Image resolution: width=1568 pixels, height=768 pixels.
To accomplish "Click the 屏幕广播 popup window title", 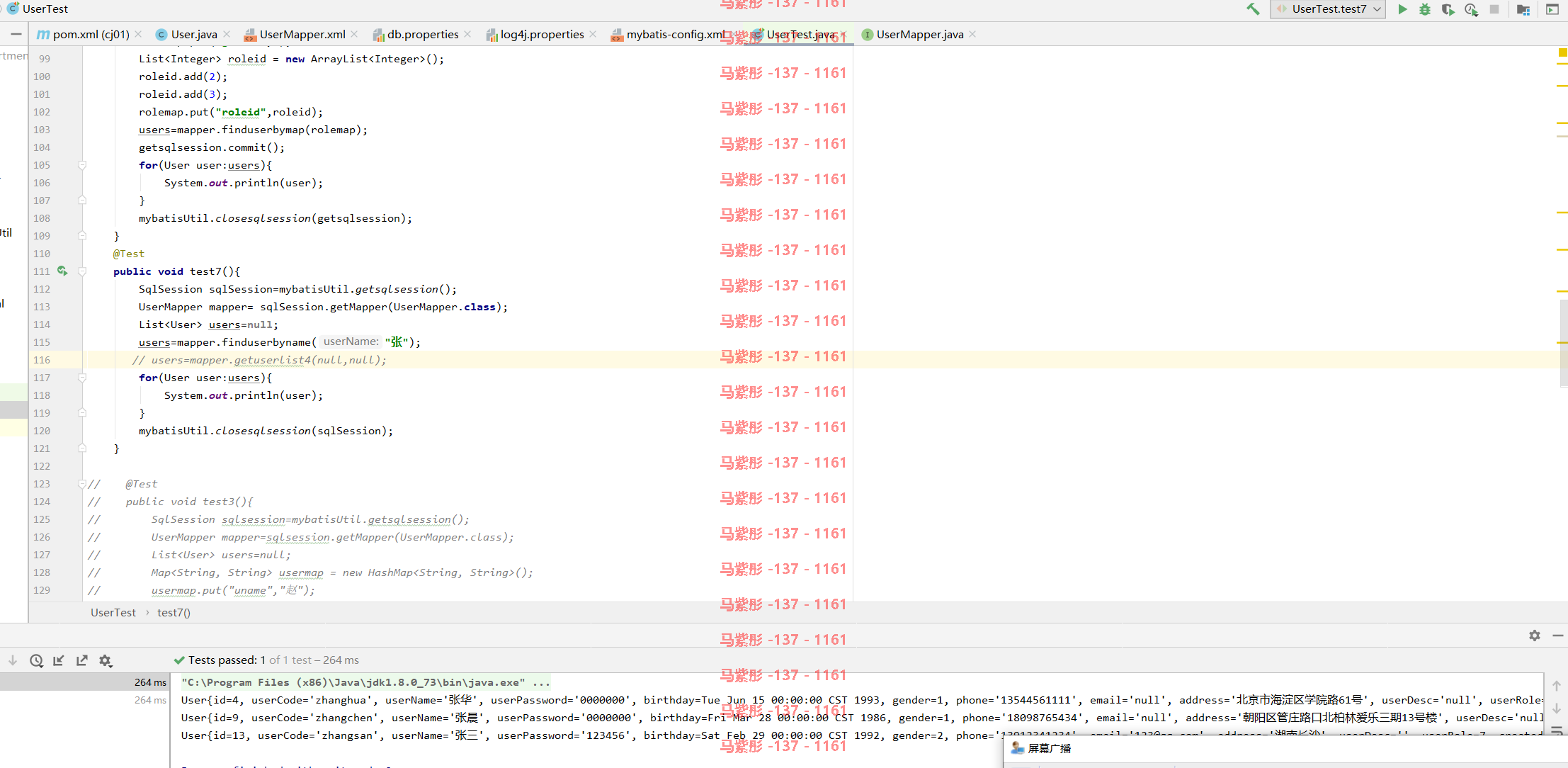I will [1050, 748].
